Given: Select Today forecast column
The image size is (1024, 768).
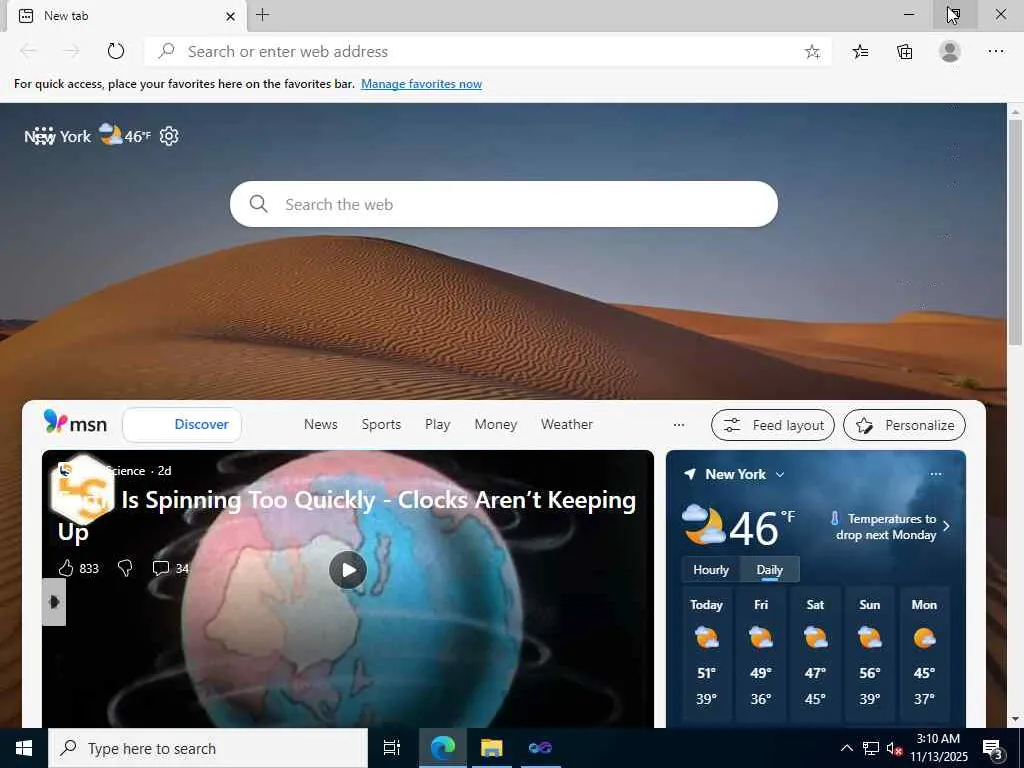Looking at the screenshot, I should pos(707,653).
